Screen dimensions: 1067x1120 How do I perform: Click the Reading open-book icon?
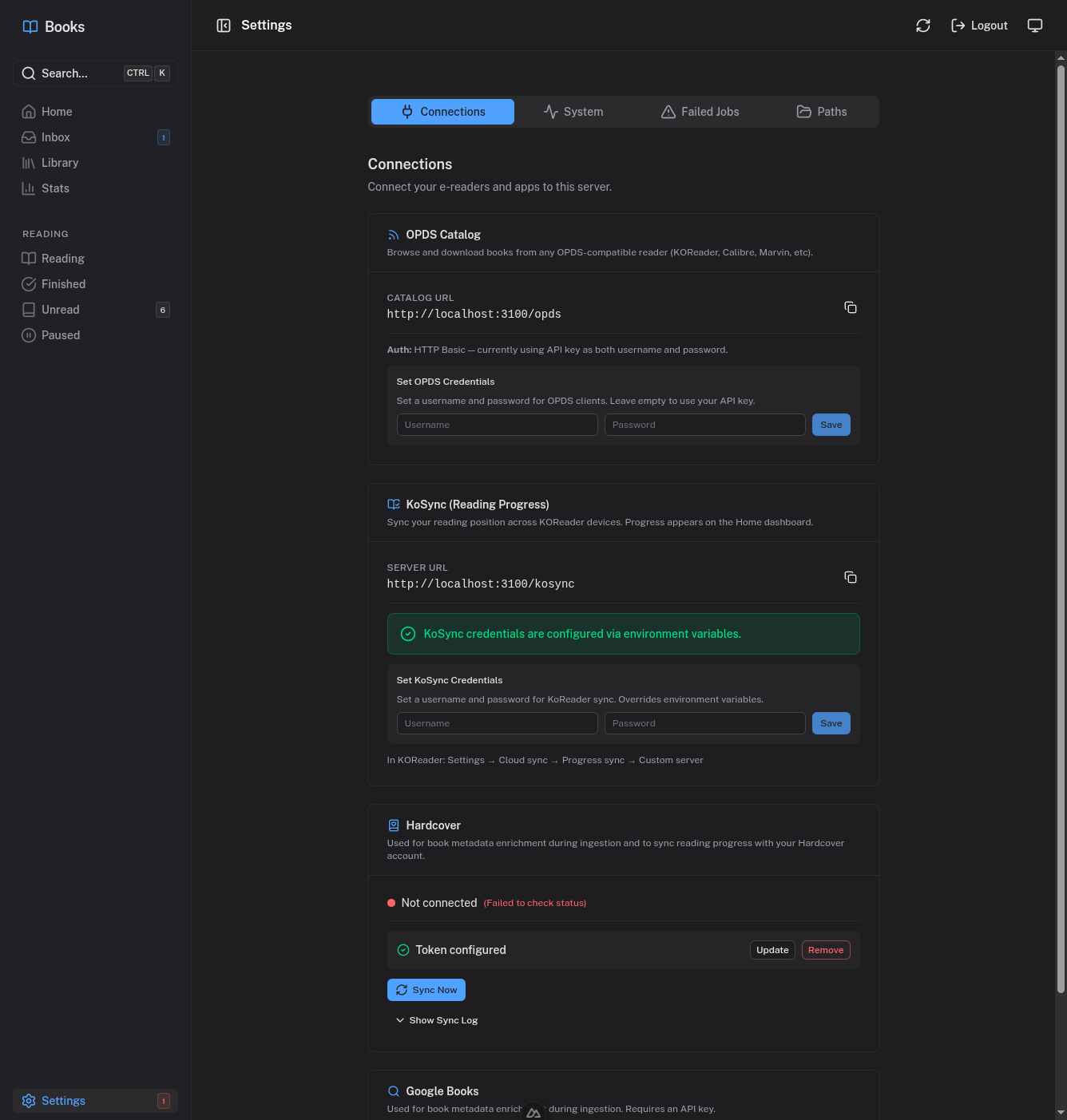pos(29,259)
